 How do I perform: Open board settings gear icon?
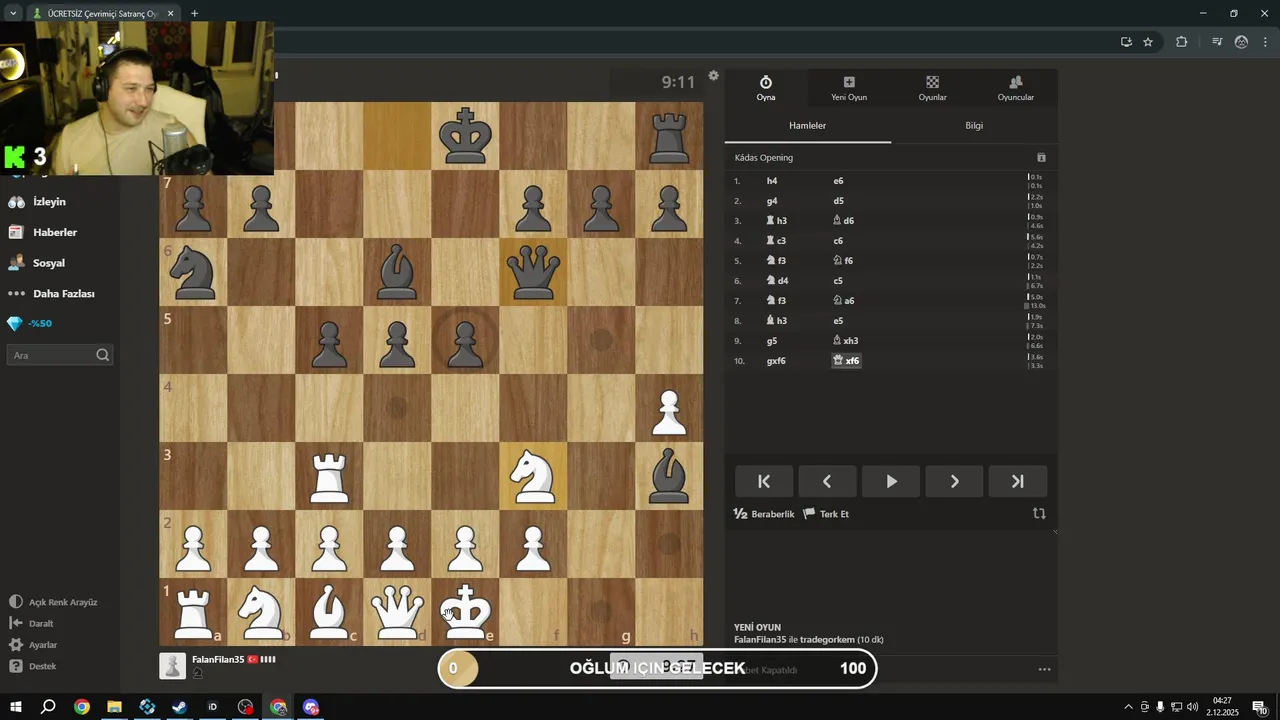click(x=713, y=76)
